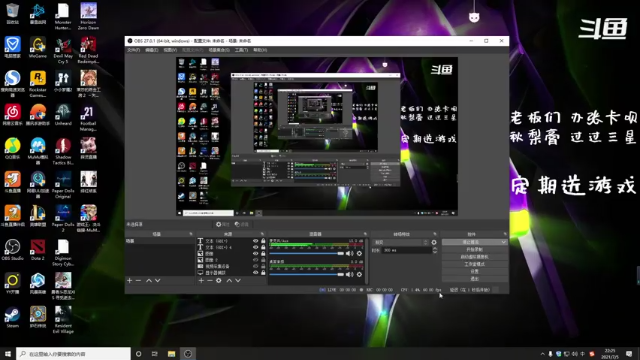This screenshot has height=360, width=640.
Task: Add a new source with the sources plus icon
Action: tap(201, 280)
